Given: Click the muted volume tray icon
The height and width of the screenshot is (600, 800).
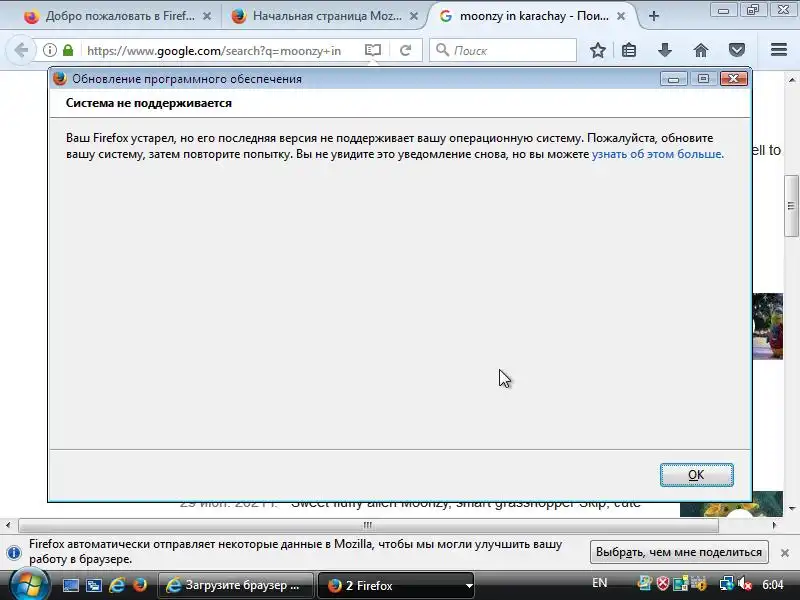Looking at the screenshot, I should pos(744,584).
